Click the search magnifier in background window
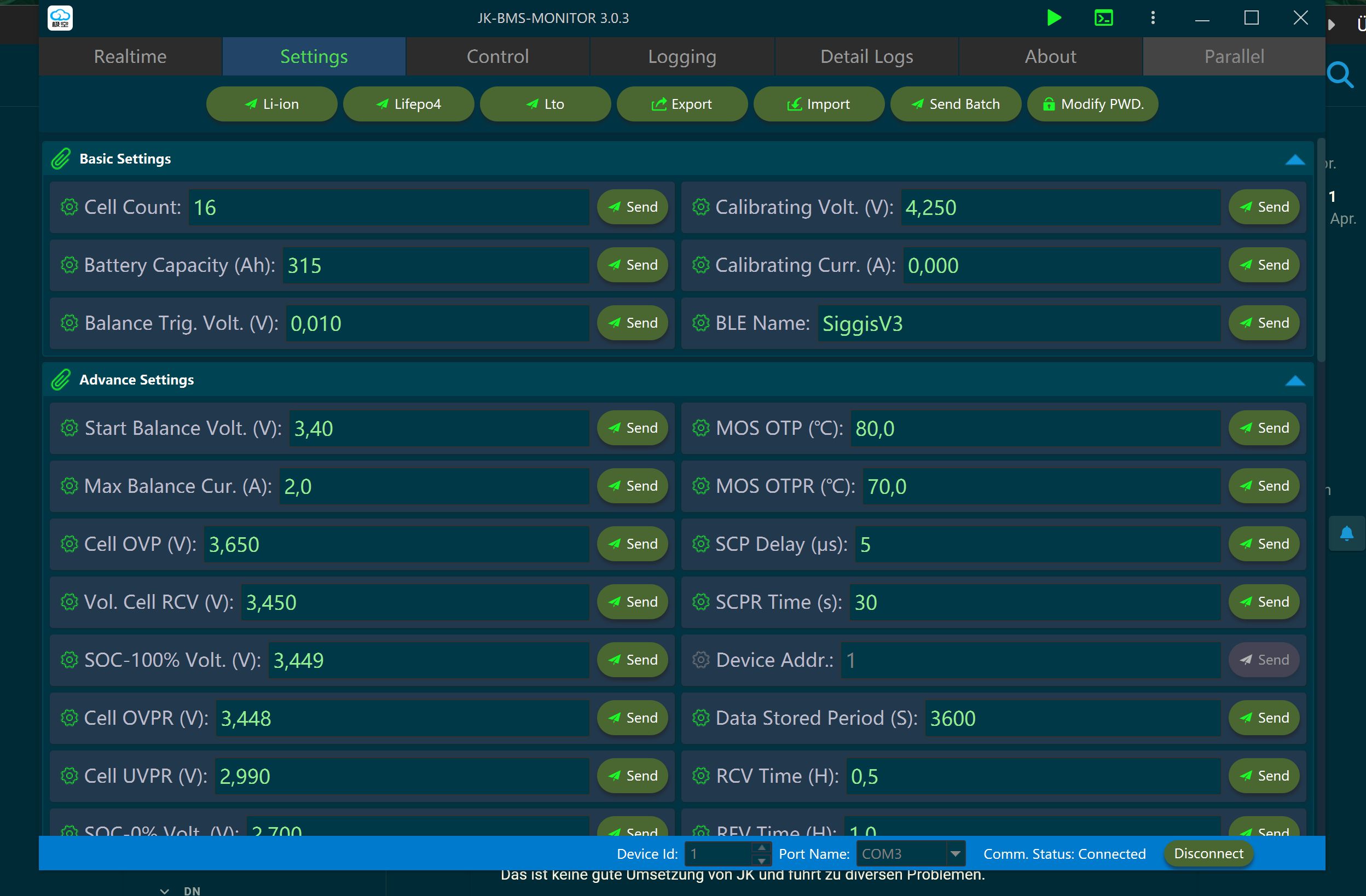This screenshot has height=896, width=1366. pos(1341,74)
